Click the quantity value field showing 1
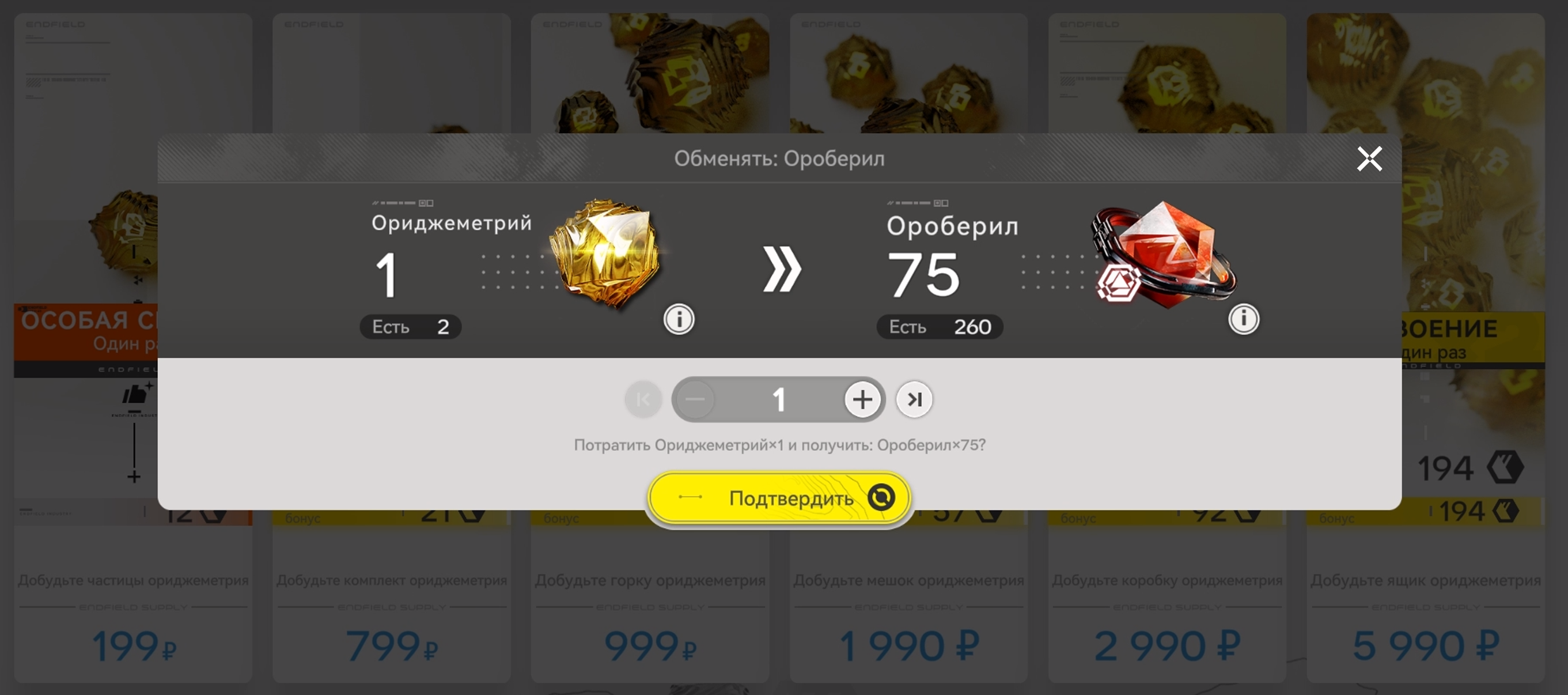1568x695 pixels. point(778,399)
